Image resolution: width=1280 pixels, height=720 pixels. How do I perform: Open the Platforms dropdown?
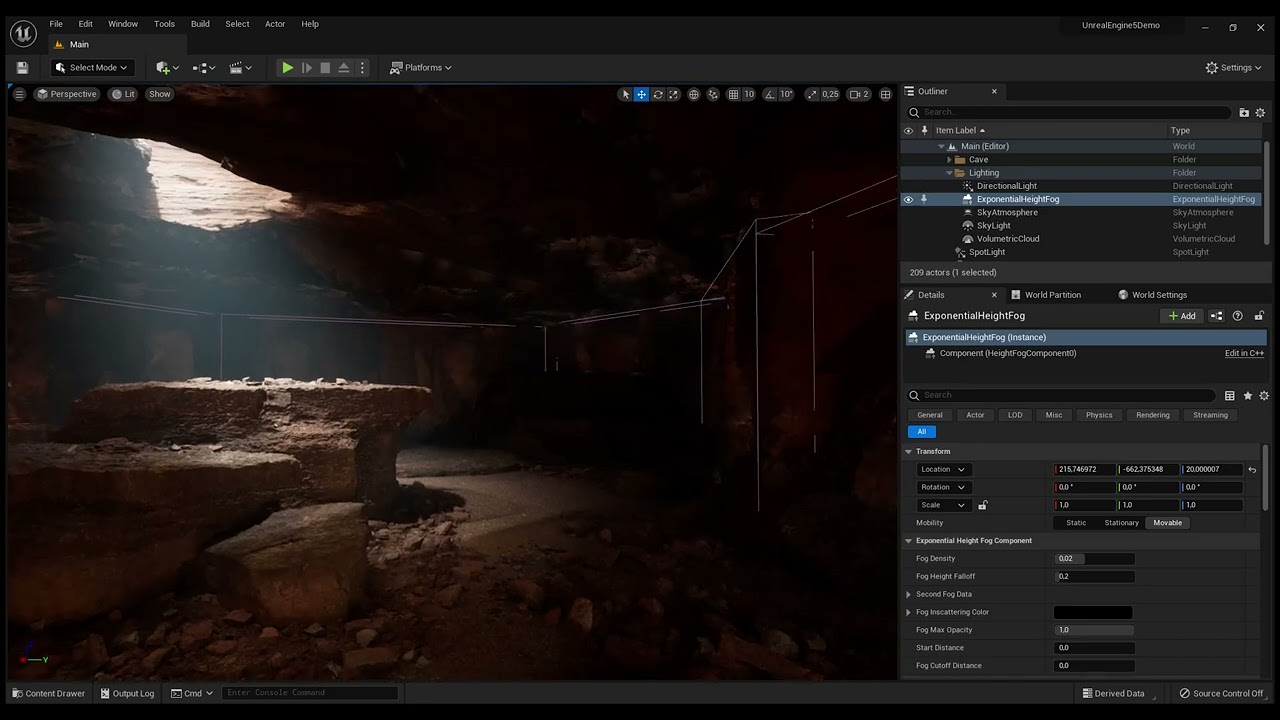click(421, 68)
